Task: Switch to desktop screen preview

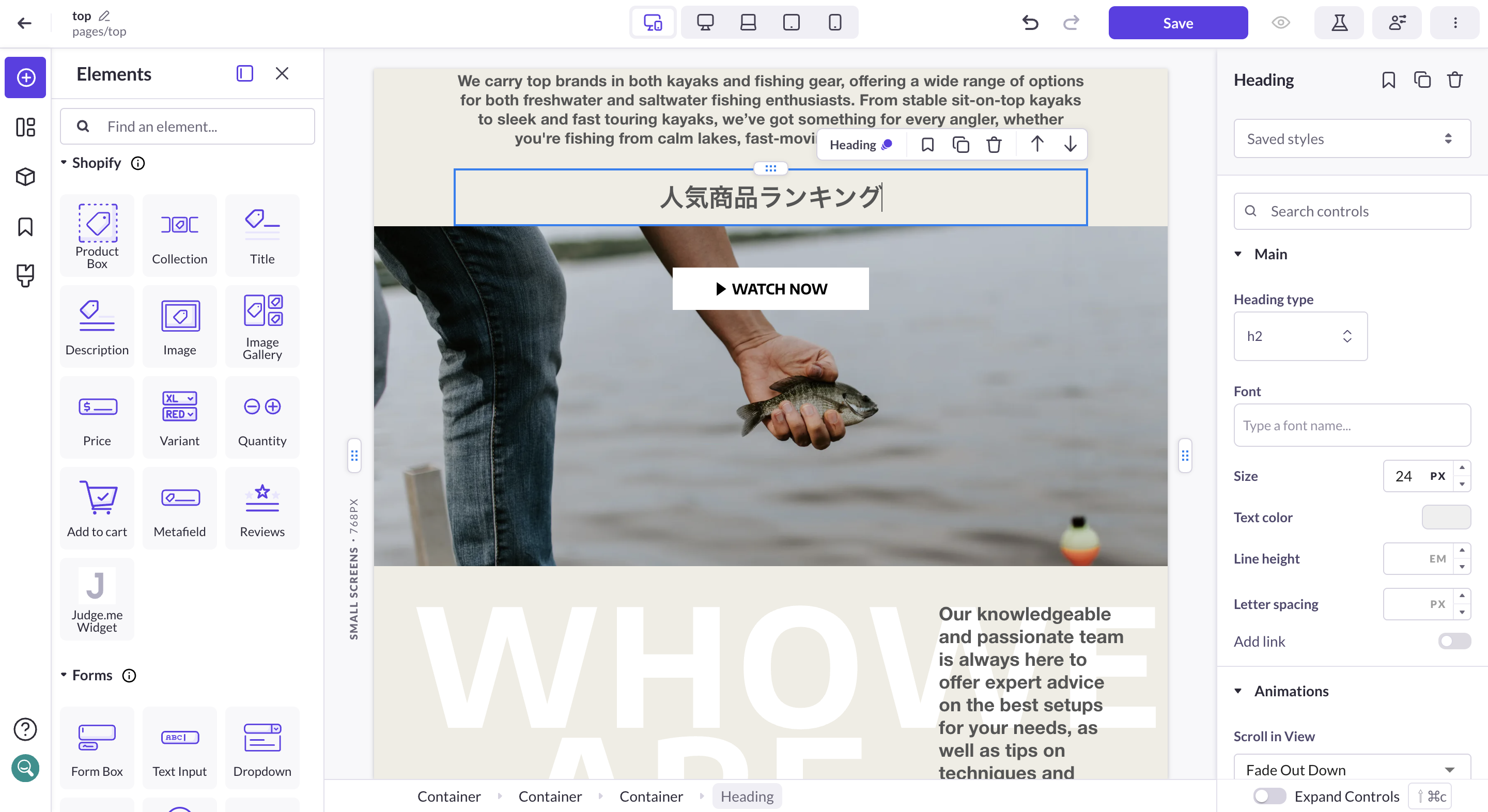Action: [705, 23]
